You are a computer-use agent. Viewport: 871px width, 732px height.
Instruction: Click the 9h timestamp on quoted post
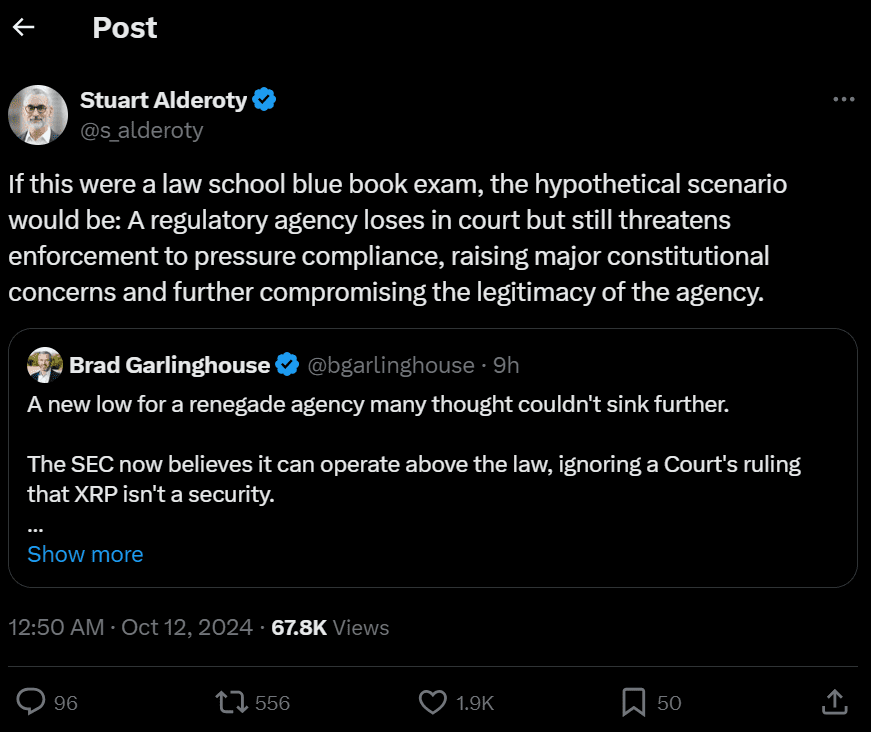click(507, 365)
